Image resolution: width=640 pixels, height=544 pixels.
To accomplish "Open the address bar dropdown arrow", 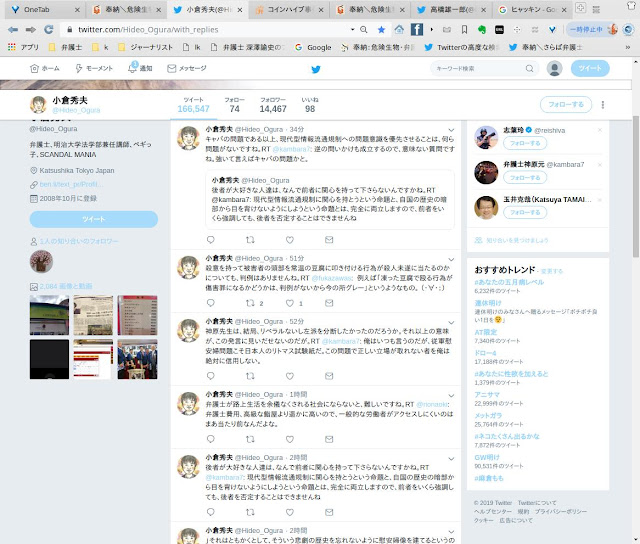I will (x=352, y=29).
